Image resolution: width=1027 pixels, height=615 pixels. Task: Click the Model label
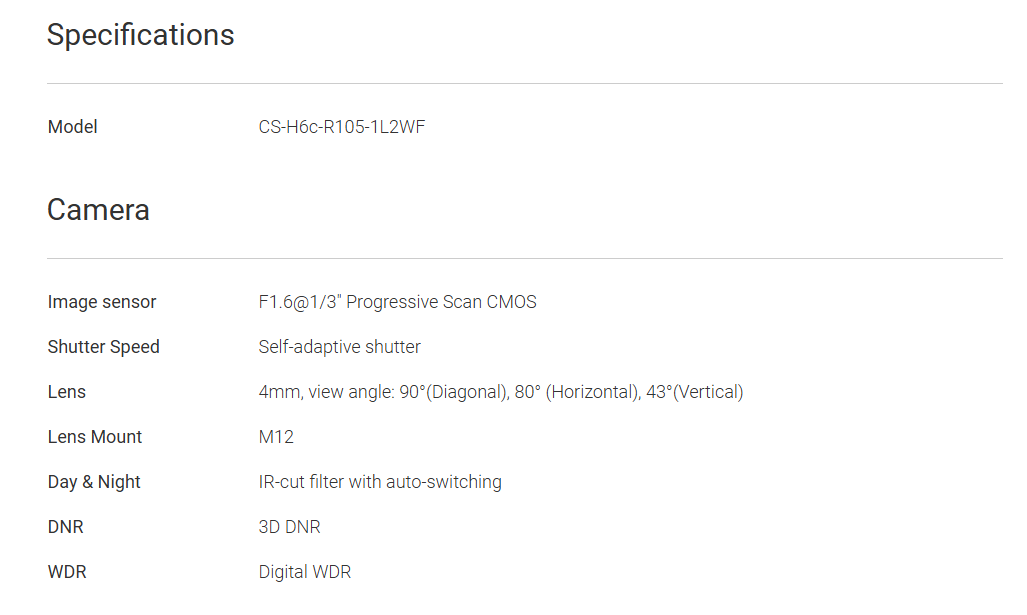73,127
